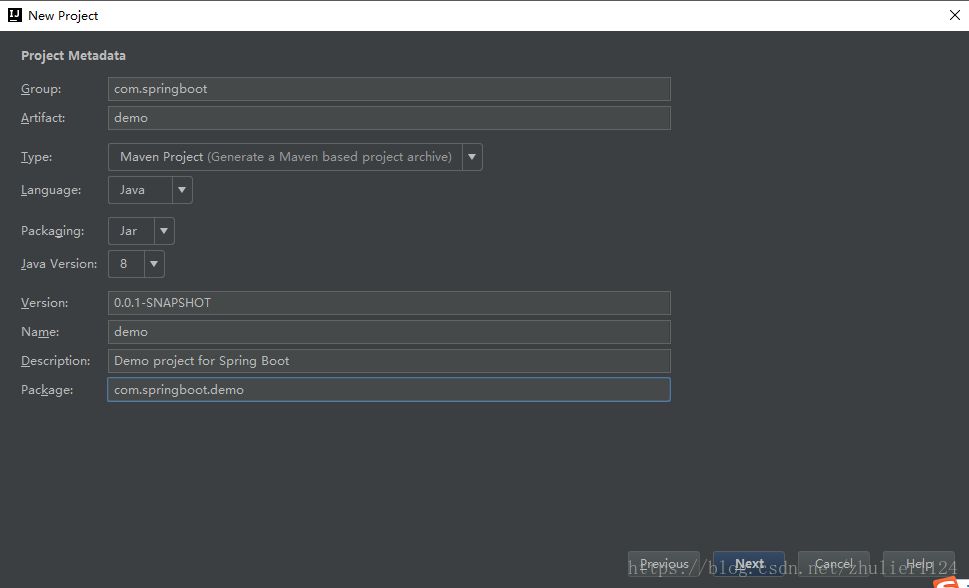
Task: Close the New Project dialog
Action: pyautogui.click(x=953, y=15)
